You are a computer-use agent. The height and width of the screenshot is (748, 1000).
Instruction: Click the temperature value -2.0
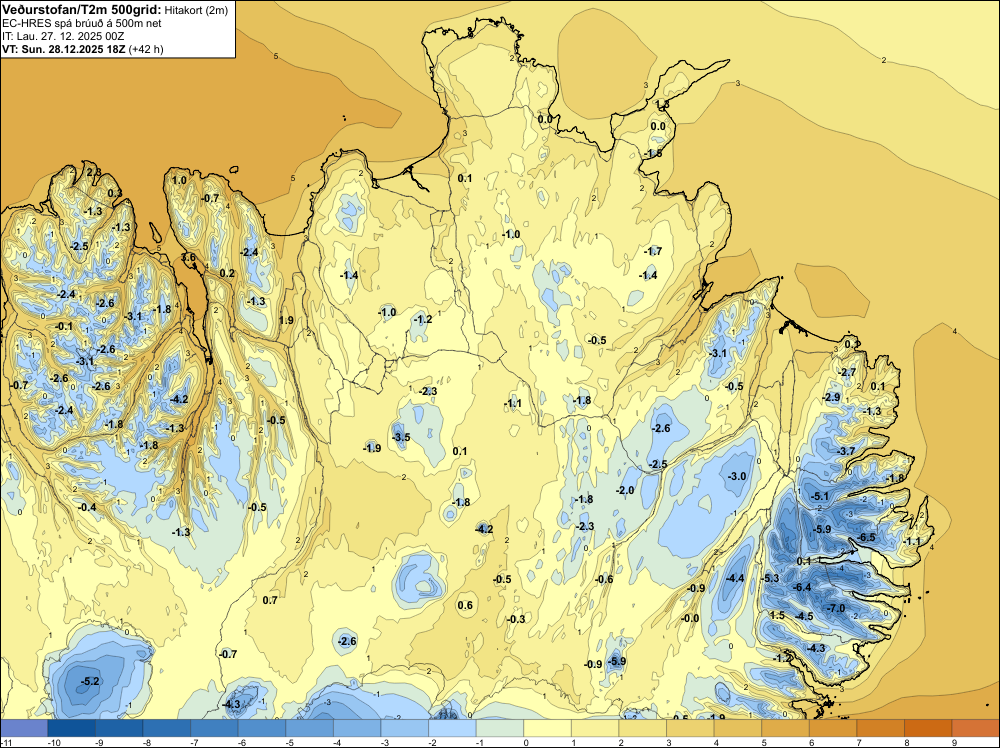[626, 490]
